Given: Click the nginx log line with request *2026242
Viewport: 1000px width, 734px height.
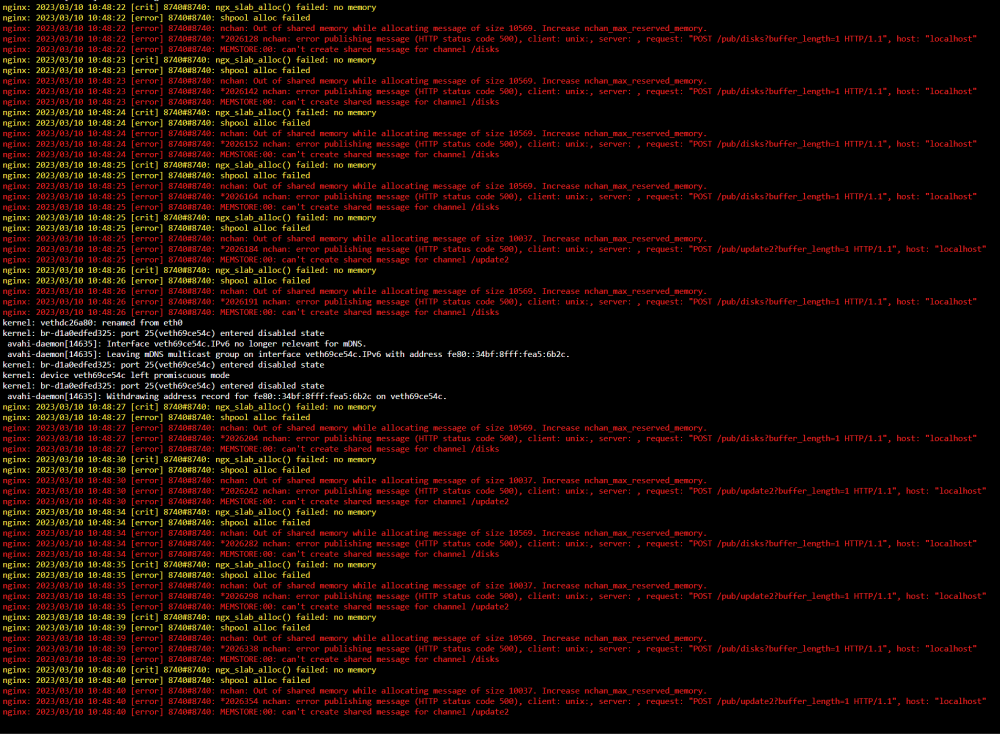Looking at the screenshot, I should pyautogui.click(x=494, y=491).
